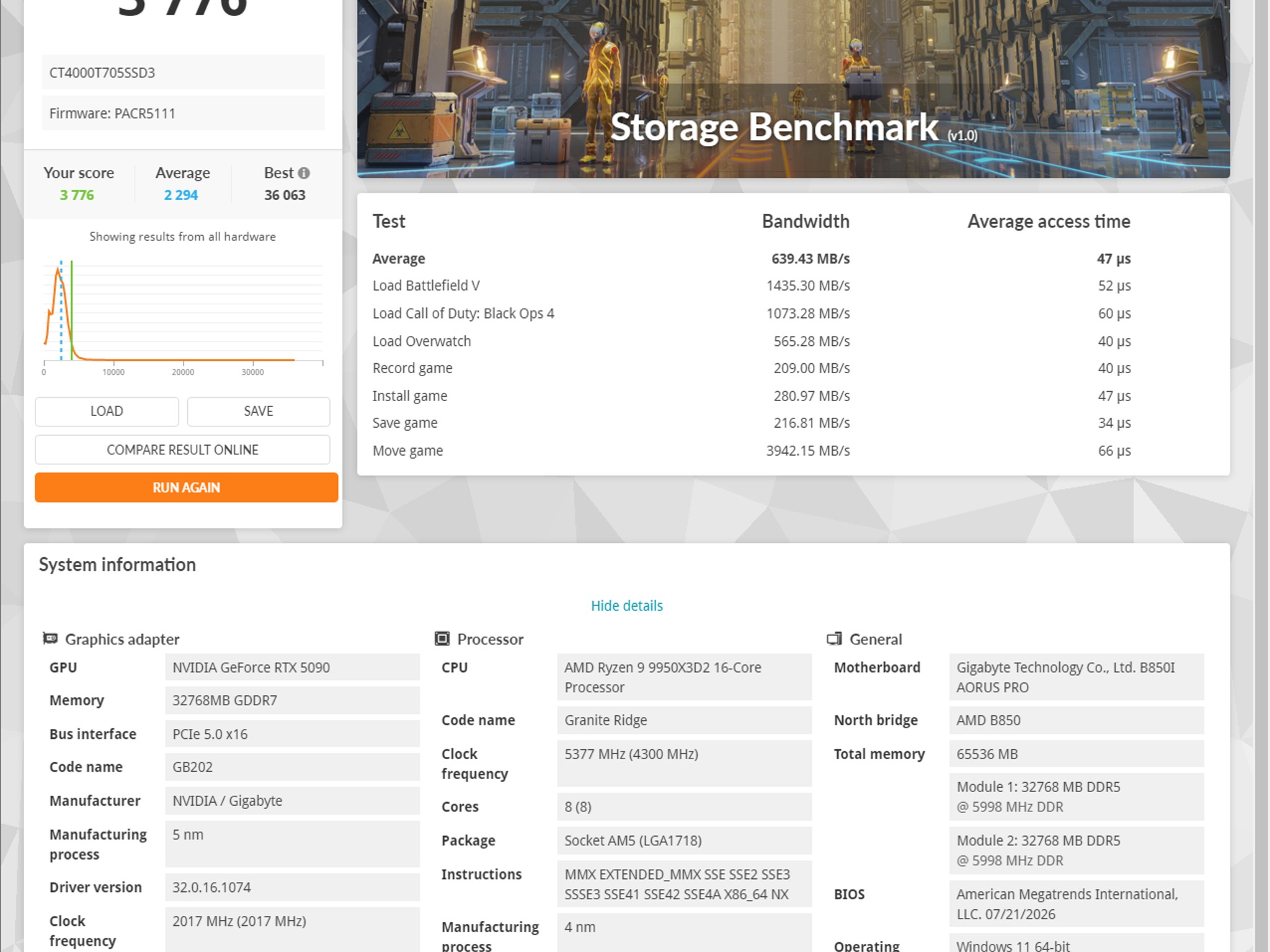
Task: Click Average score value 2 294
Action: (180, 195)
